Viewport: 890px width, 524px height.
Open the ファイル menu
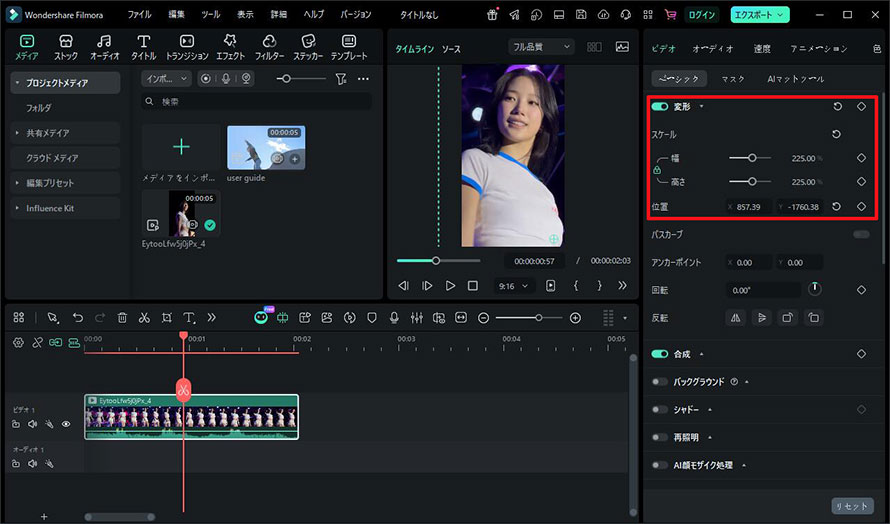(x=139, y=15)
